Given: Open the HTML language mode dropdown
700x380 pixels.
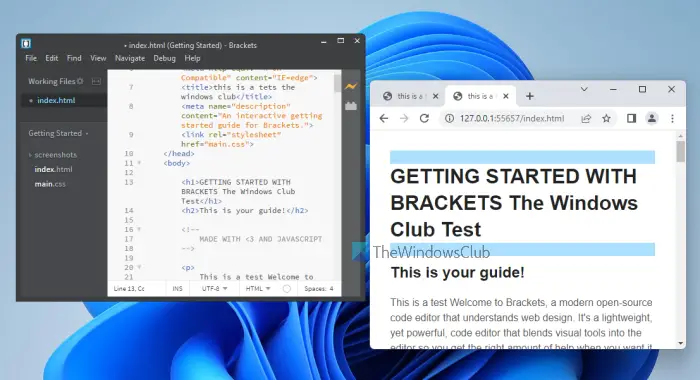Looking at the screenshot, I should (258, 288).
